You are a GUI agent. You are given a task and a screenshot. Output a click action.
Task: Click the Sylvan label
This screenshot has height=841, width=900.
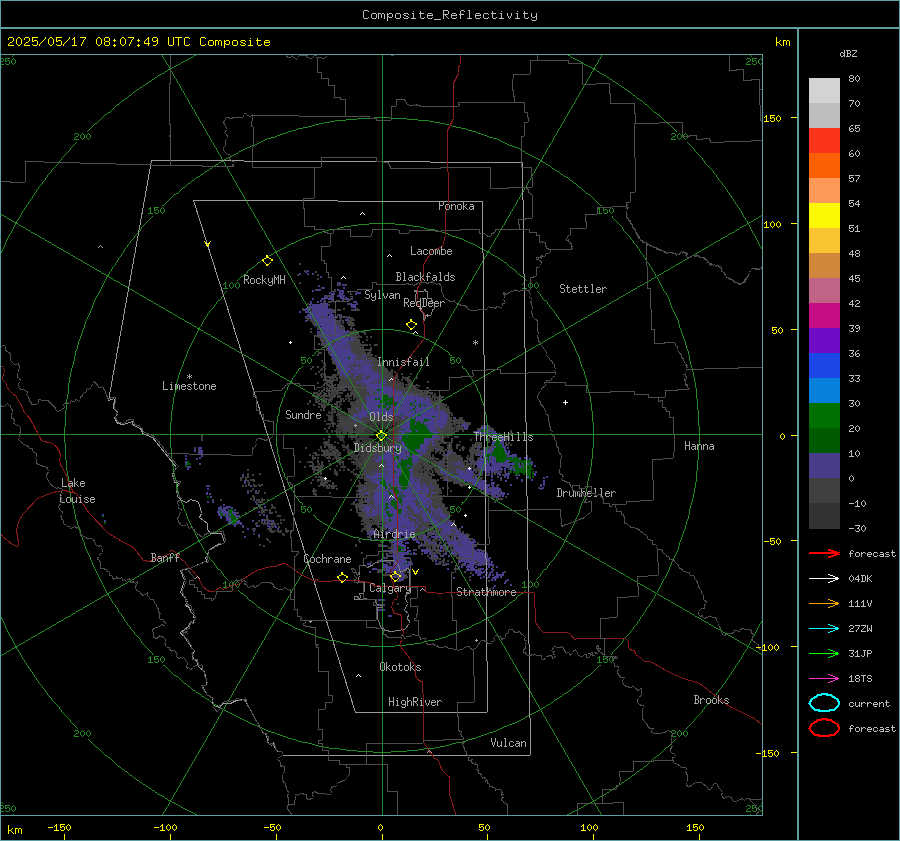click(x=382, y=295)
